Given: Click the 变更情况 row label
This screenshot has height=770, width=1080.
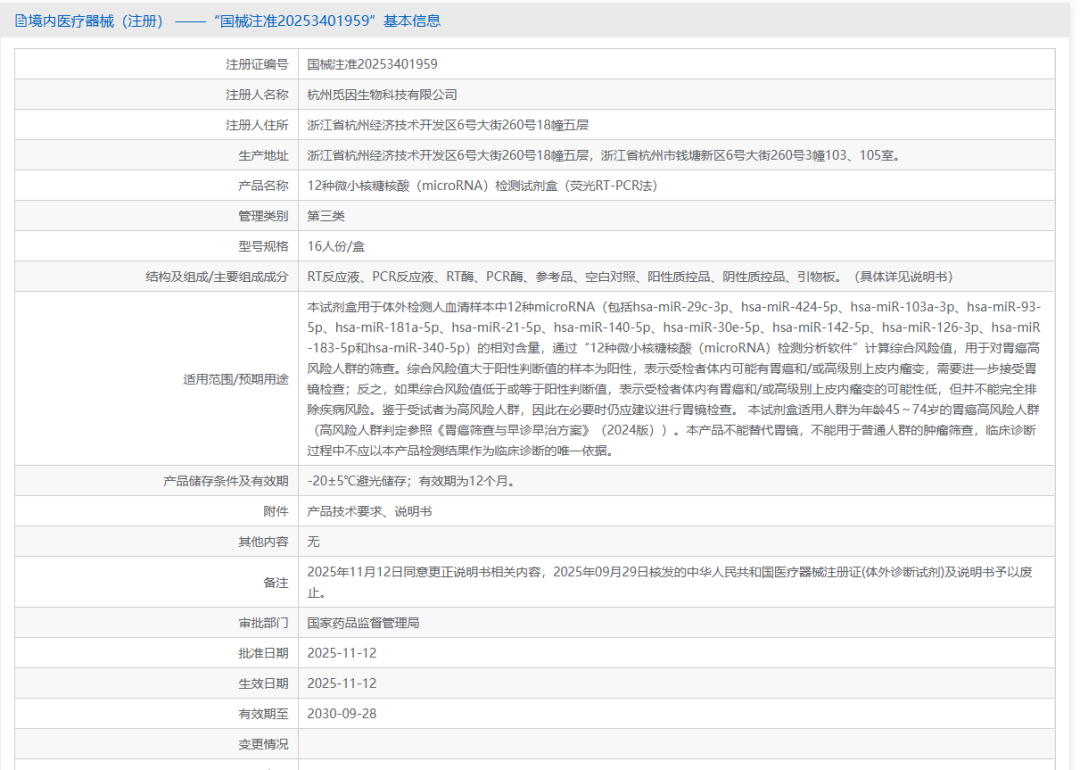Looking at the screenshot, I should tap(262, 744).
